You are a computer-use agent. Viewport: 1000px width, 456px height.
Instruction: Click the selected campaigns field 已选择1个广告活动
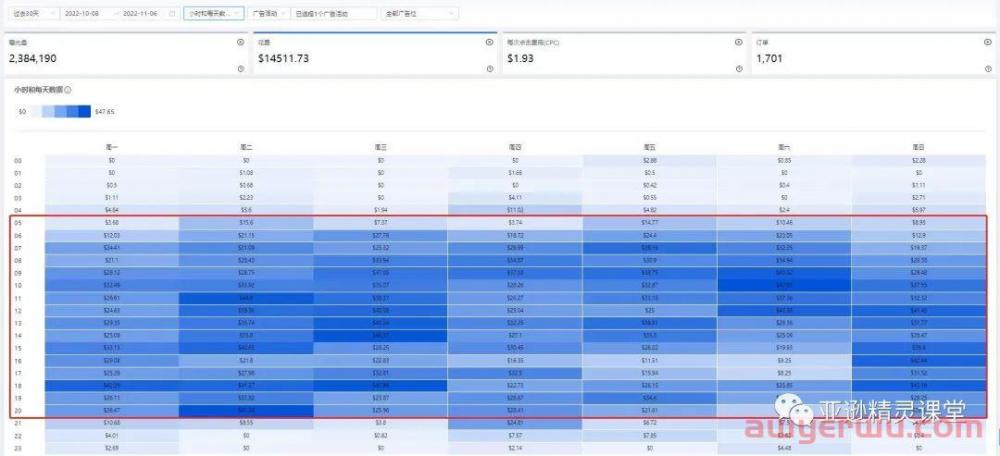click(334, 13)
